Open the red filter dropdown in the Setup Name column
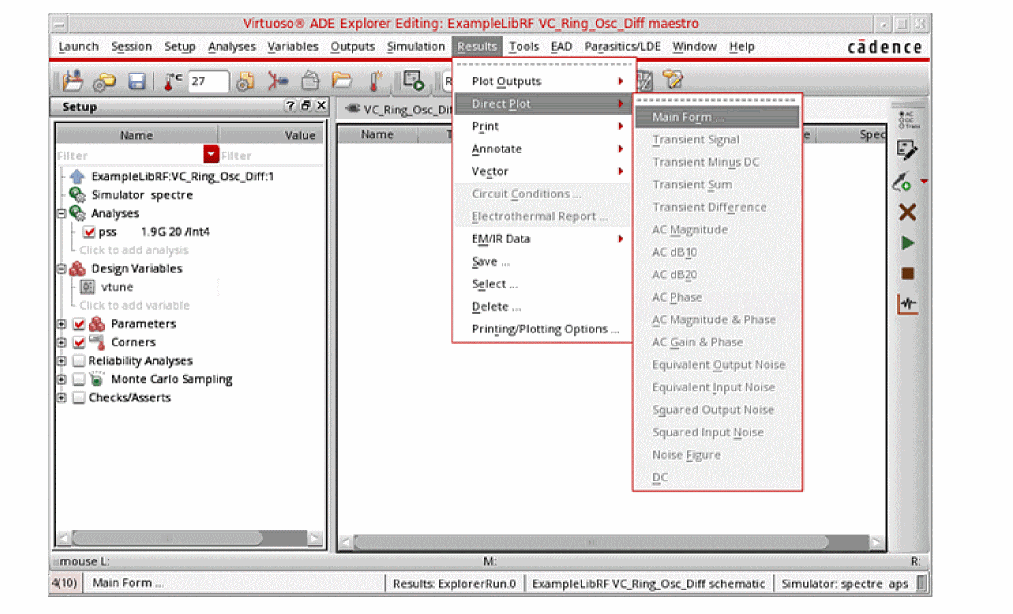Image resolution: width=1013 pixels, height=614 pixels. 211,154
